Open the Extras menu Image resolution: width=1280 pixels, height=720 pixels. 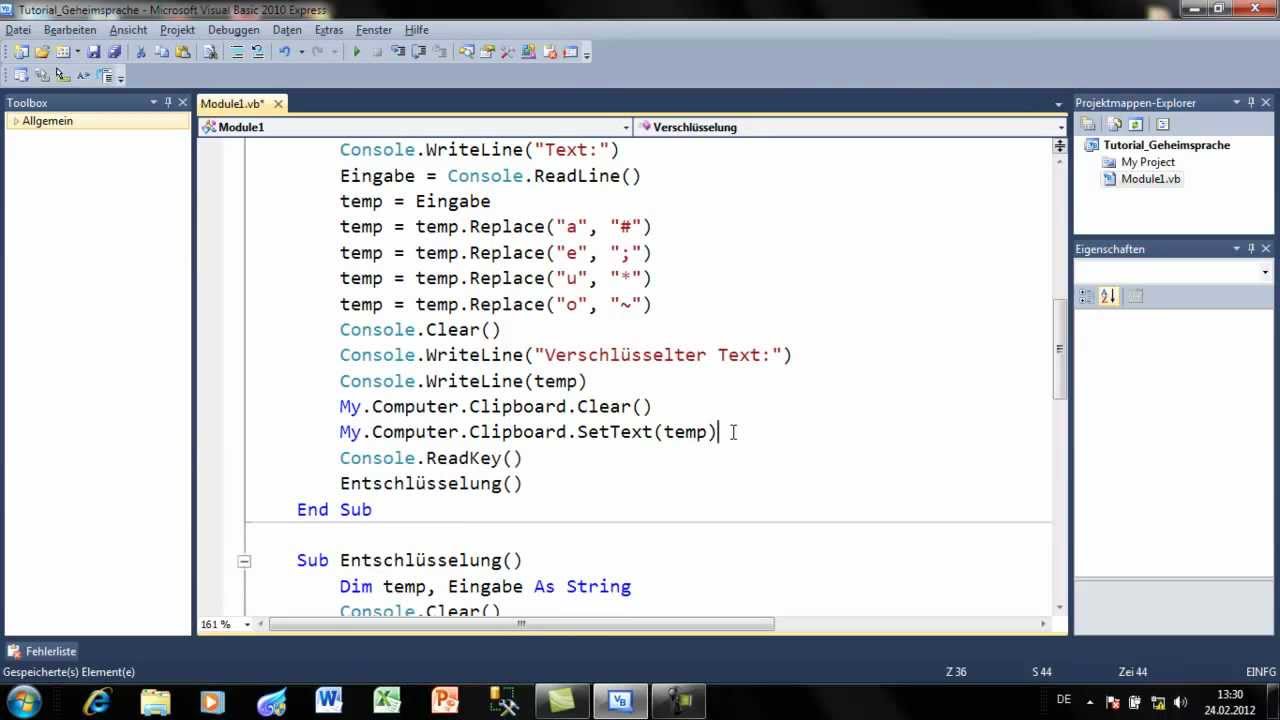coord(328,30)
